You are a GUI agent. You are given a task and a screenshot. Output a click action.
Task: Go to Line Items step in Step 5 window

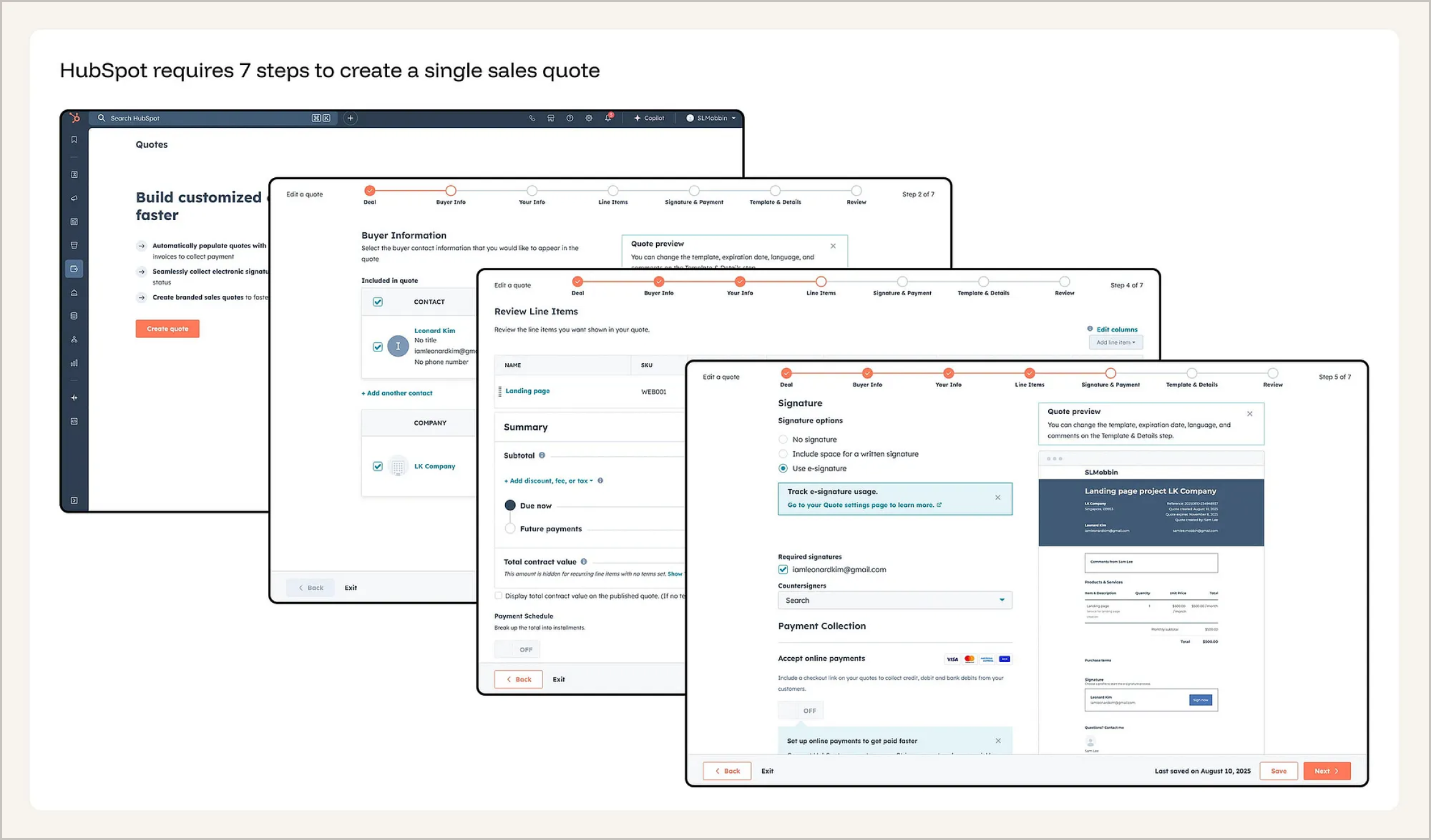point(1030,373)
